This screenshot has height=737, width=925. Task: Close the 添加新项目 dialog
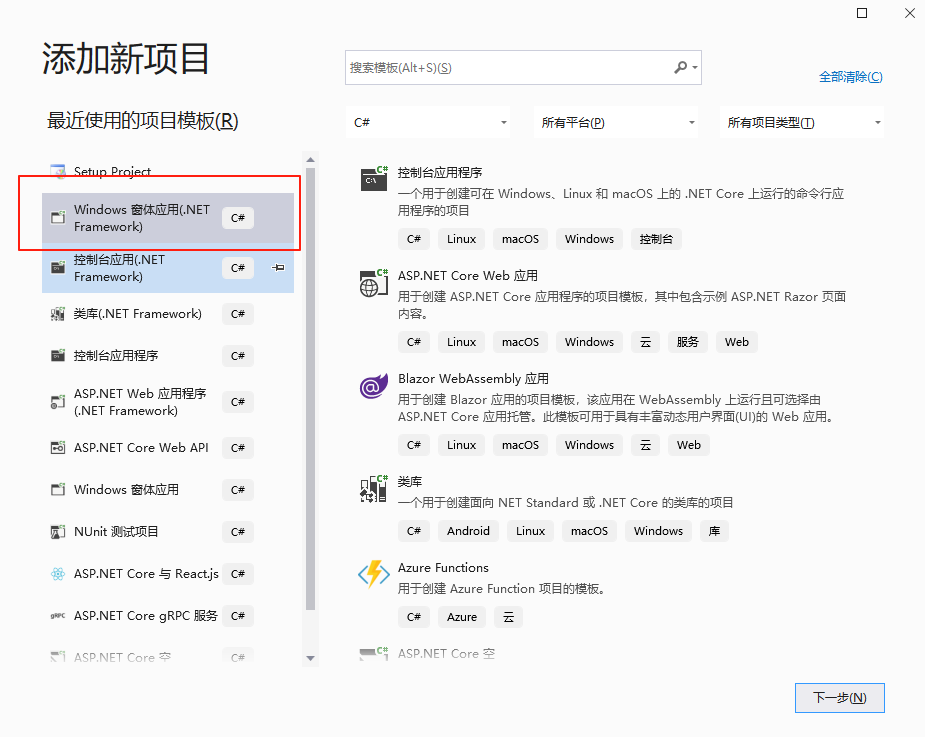tap(910, 13)
